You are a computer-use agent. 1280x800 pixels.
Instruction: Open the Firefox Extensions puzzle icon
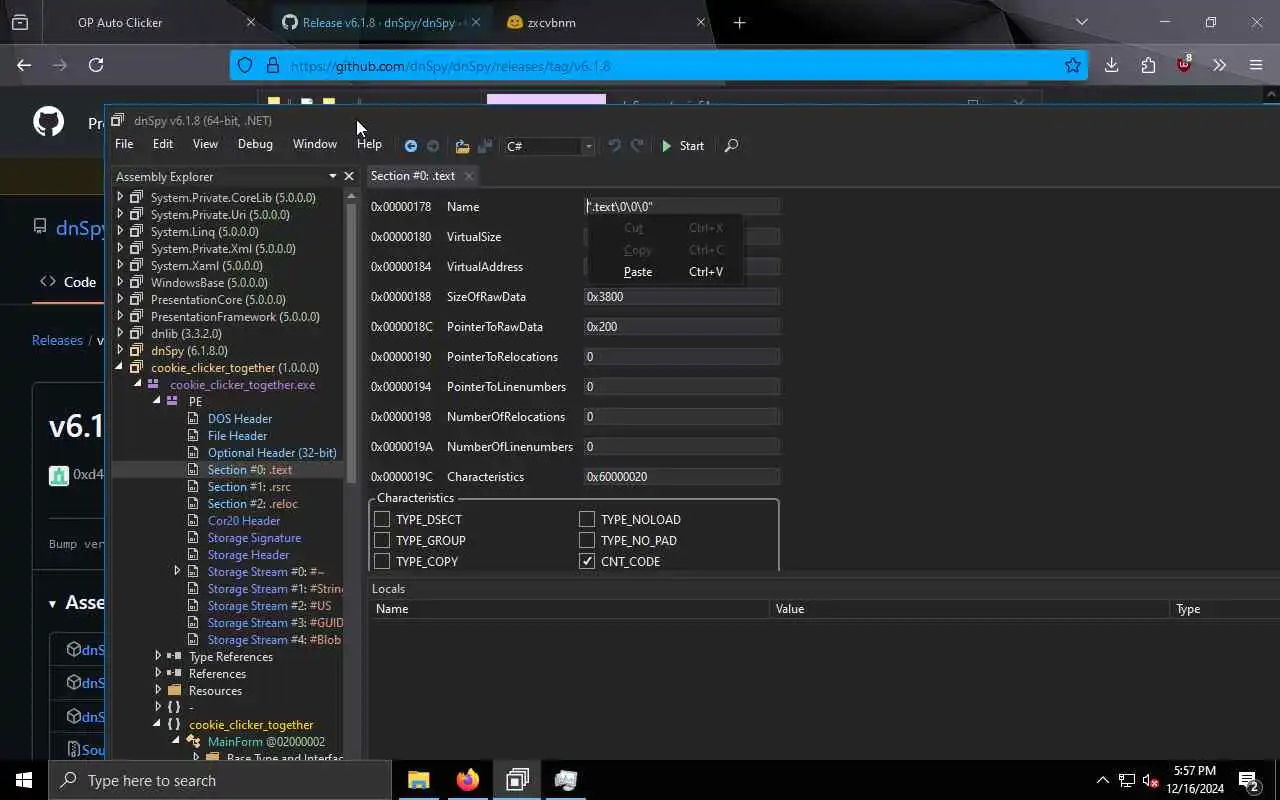1148,65
